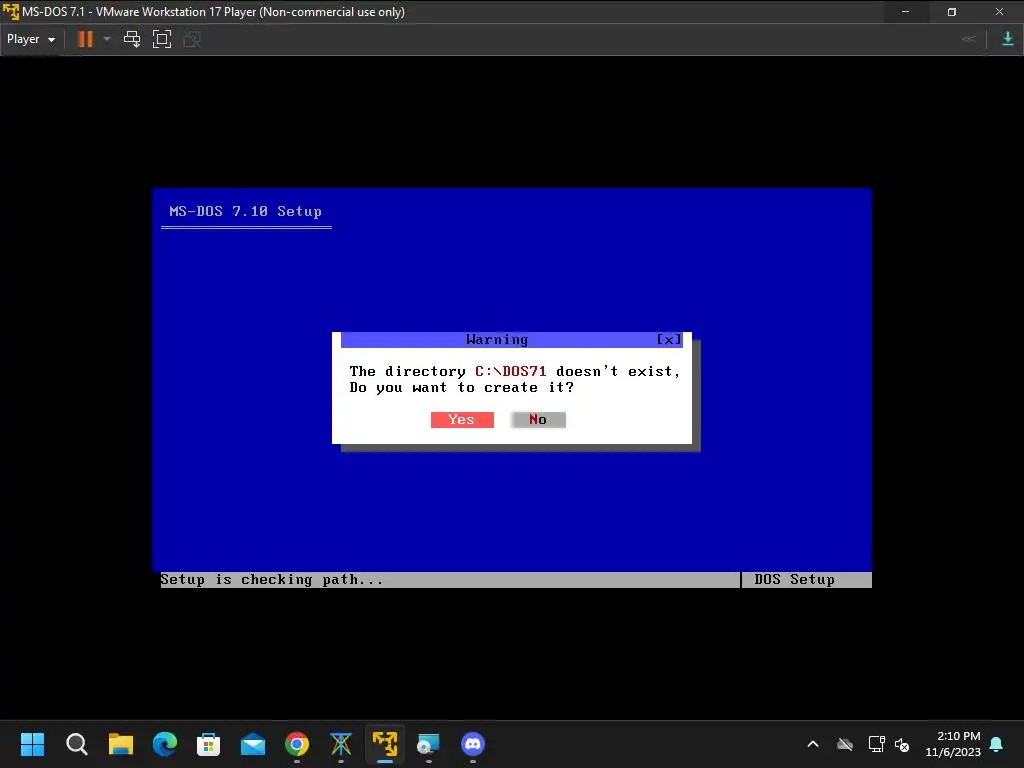
Task: Open the Player menu
Action: 30,39
